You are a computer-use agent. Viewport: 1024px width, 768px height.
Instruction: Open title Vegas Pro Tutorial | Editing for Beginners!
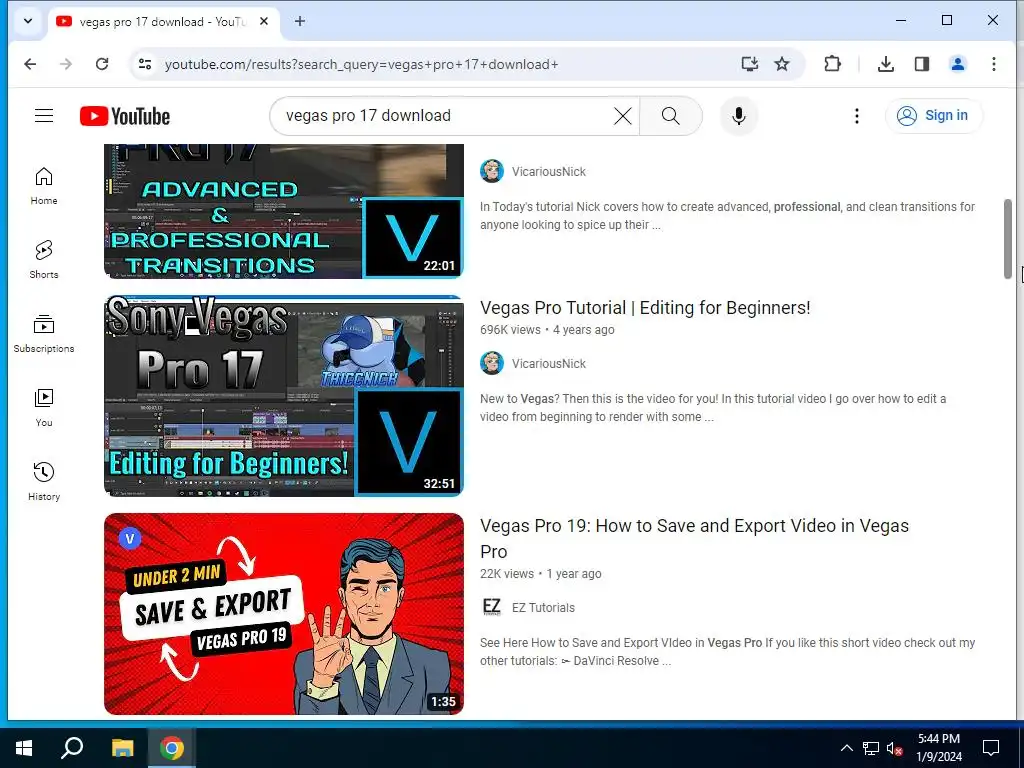(x=645, y=308)
